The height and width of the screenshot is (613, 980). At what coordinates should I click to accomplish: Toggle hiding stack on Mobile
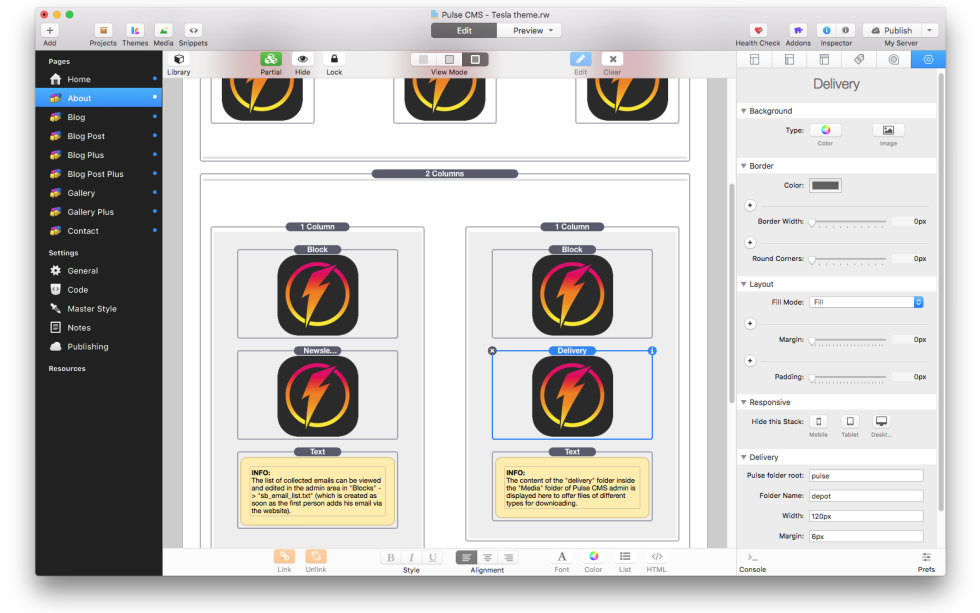818,421
